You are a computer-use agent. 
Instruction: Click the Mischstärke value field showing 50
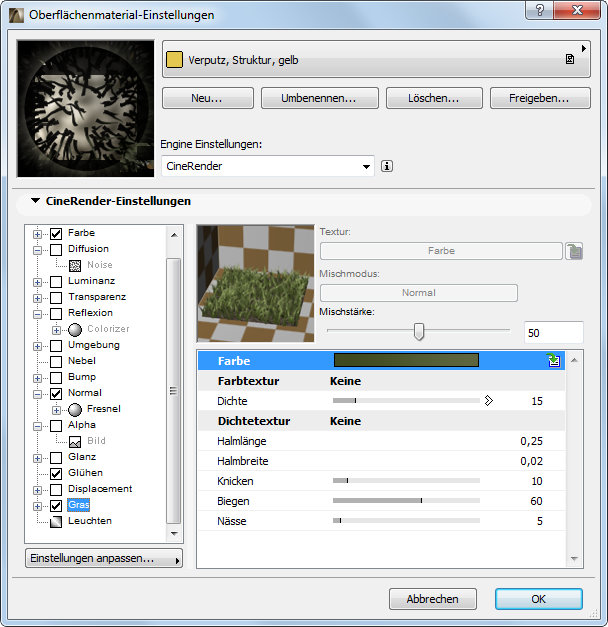click(x=554, y=332)
